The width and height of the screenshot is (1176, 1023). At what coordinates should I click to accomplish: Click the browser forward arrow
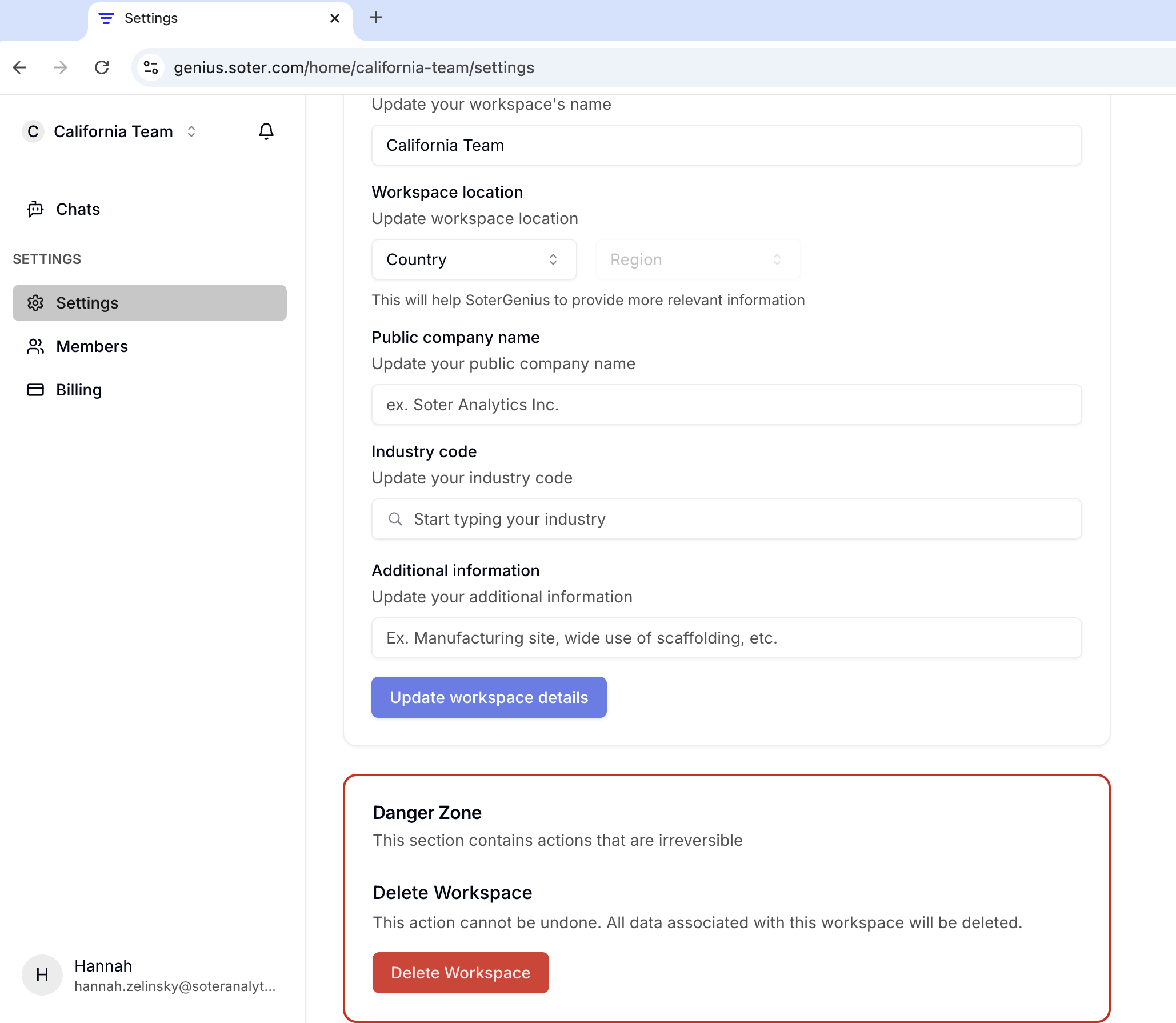60,67
